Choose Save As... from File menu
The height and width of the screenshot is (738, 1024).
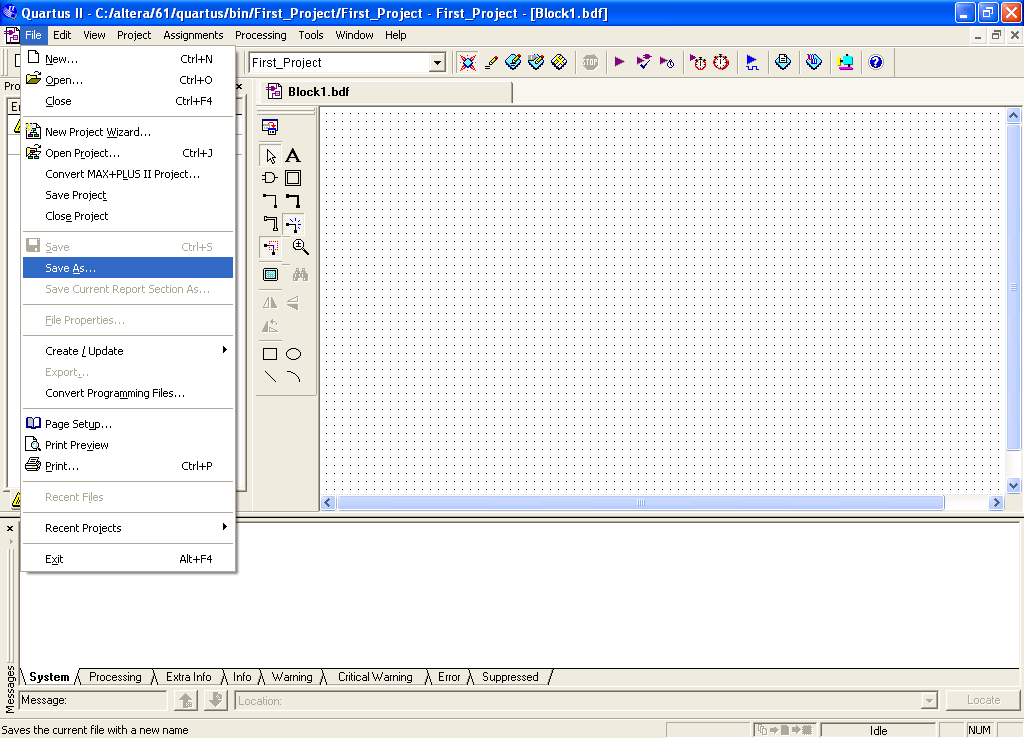point(71,268)
